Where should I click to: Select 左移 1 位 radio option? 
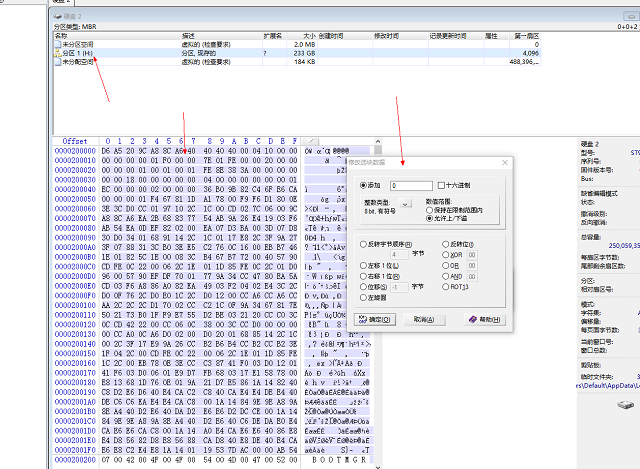tap(363, 265)
